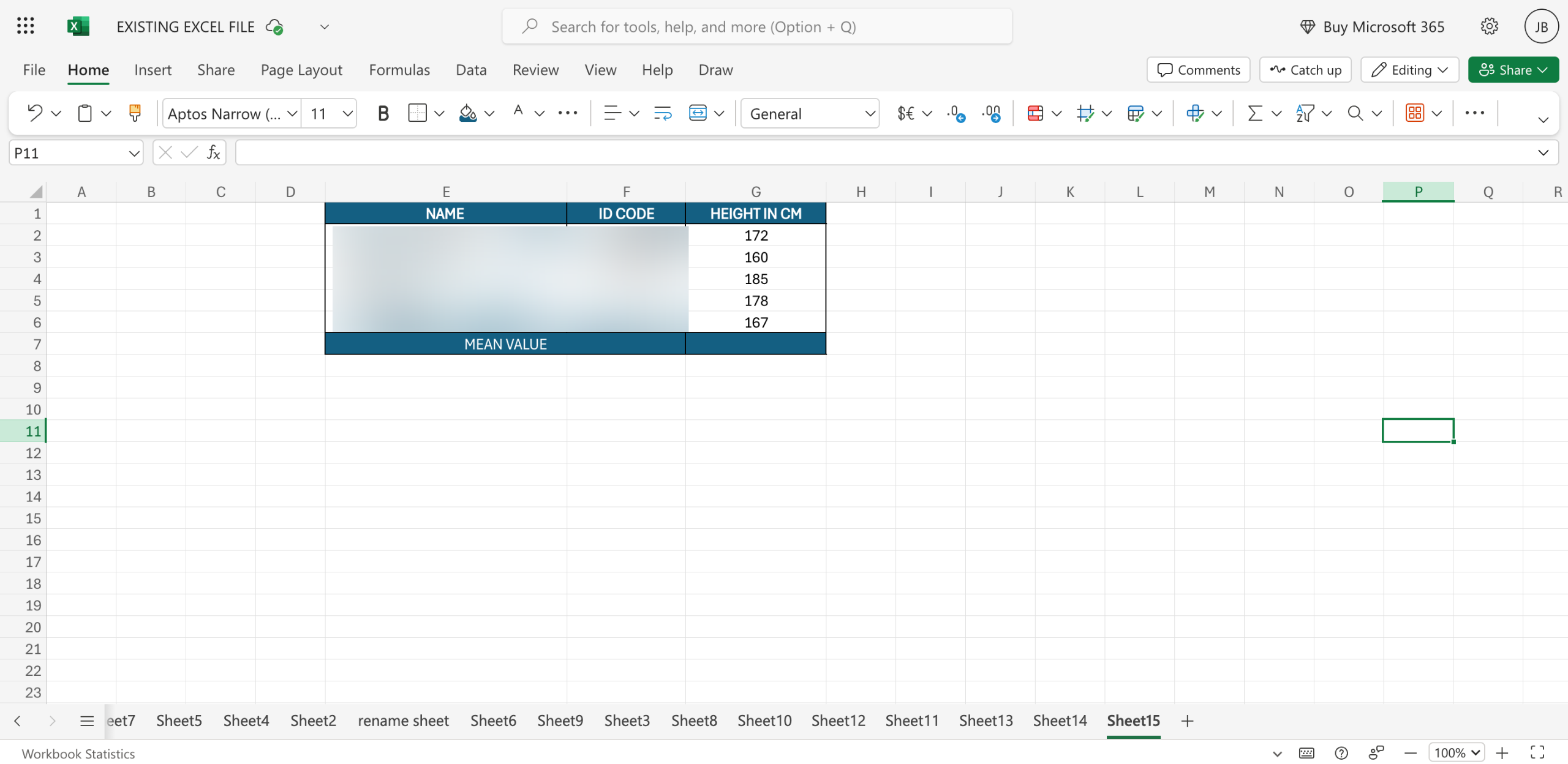Click the Undo icon

(x=35, y=113)
